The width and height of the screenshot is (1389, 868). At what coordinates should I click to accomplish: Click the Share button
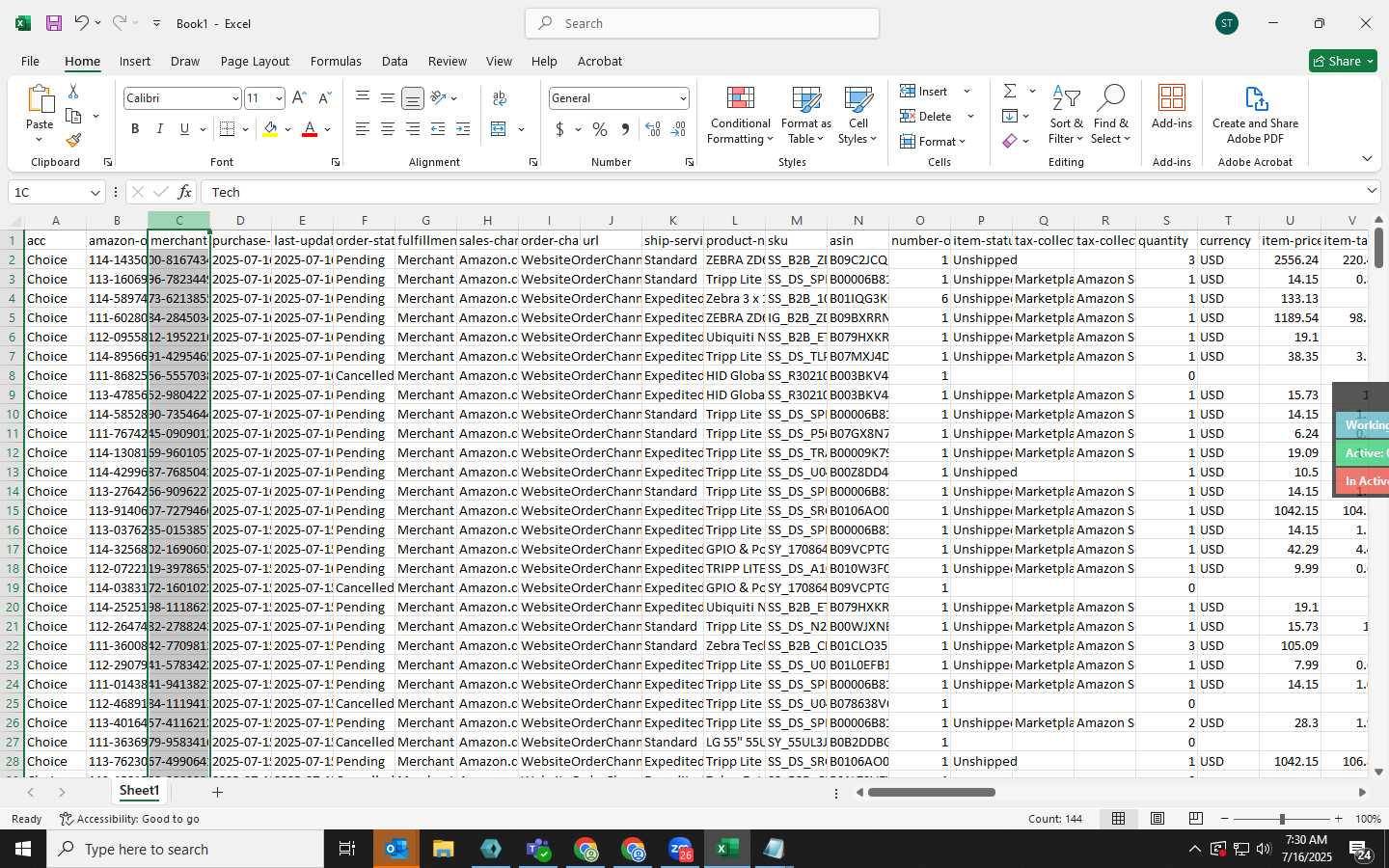[x=1343, y=61]
